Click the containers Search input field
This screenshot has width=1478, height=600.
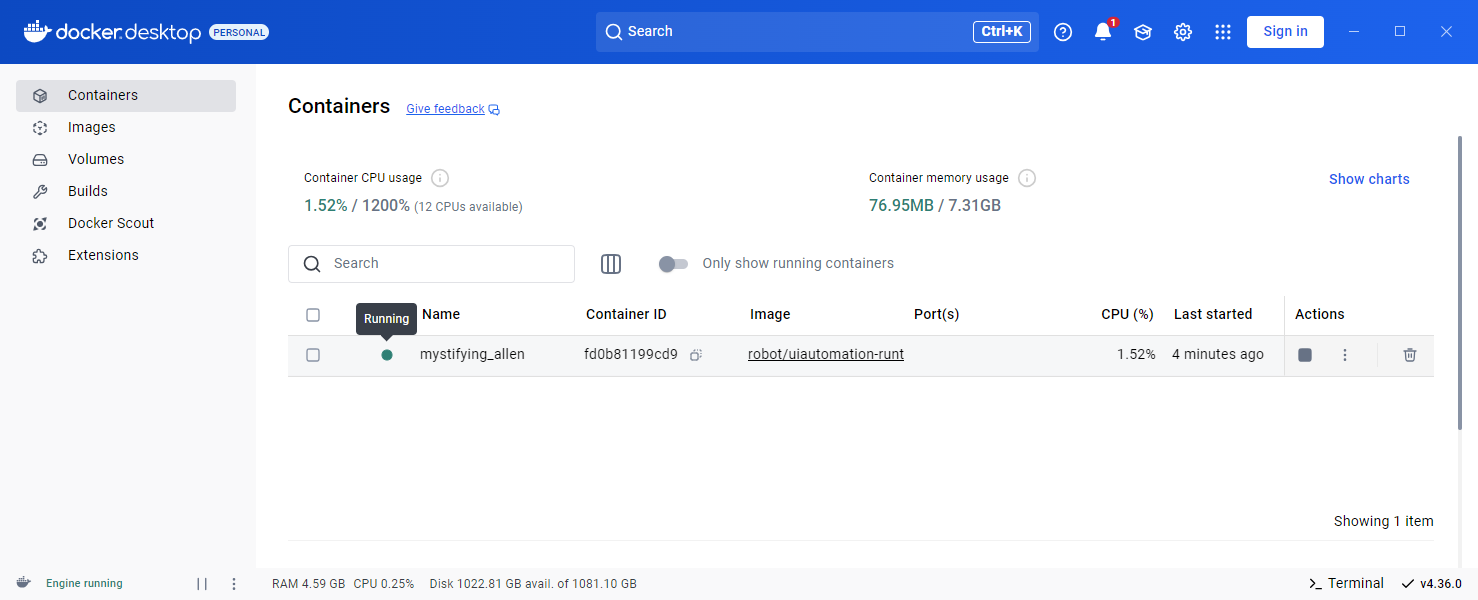pyautogui.click(x=431, y=264)
